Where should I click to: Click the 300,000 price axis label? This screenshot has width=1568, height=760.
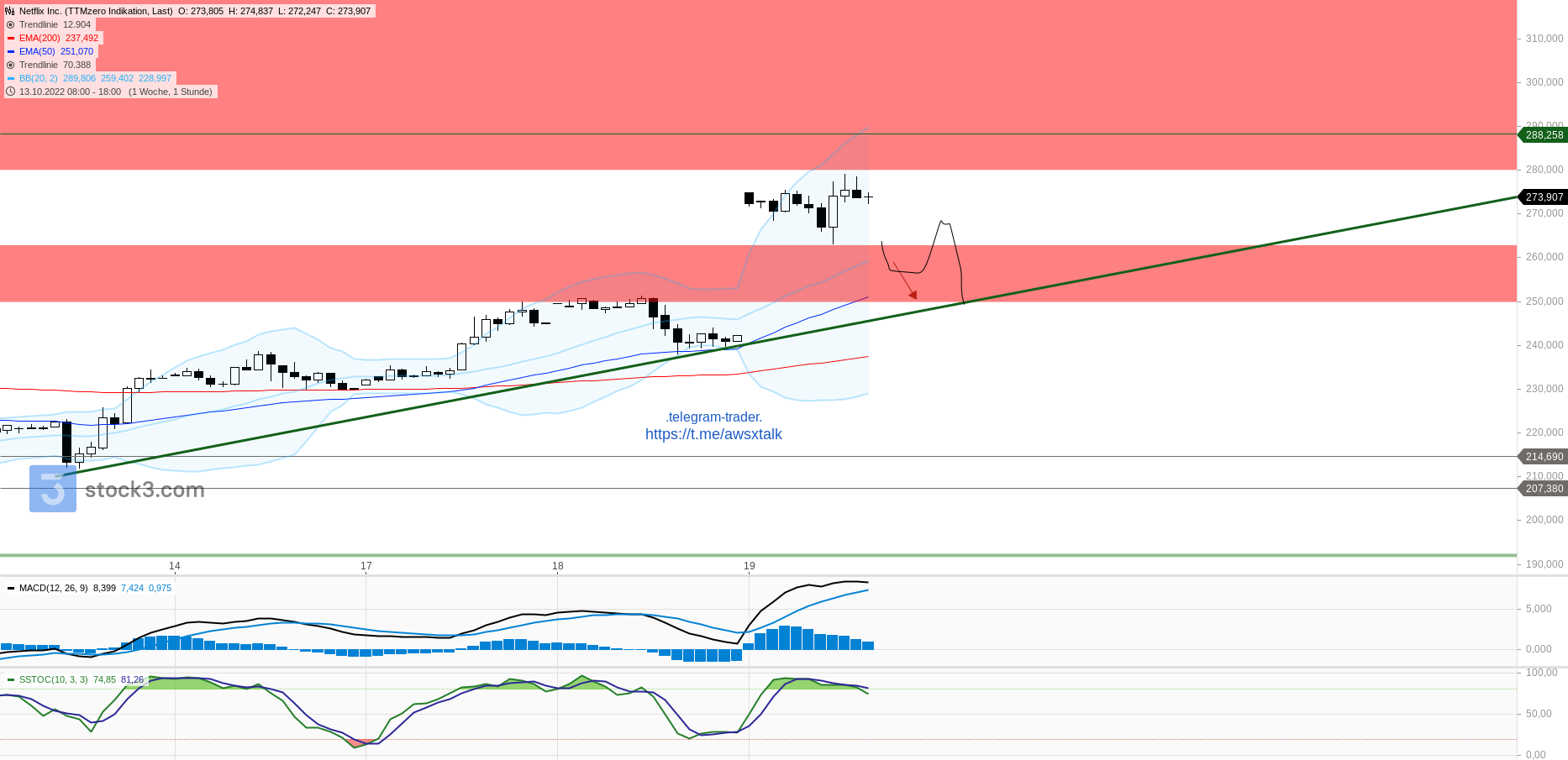1544,82
